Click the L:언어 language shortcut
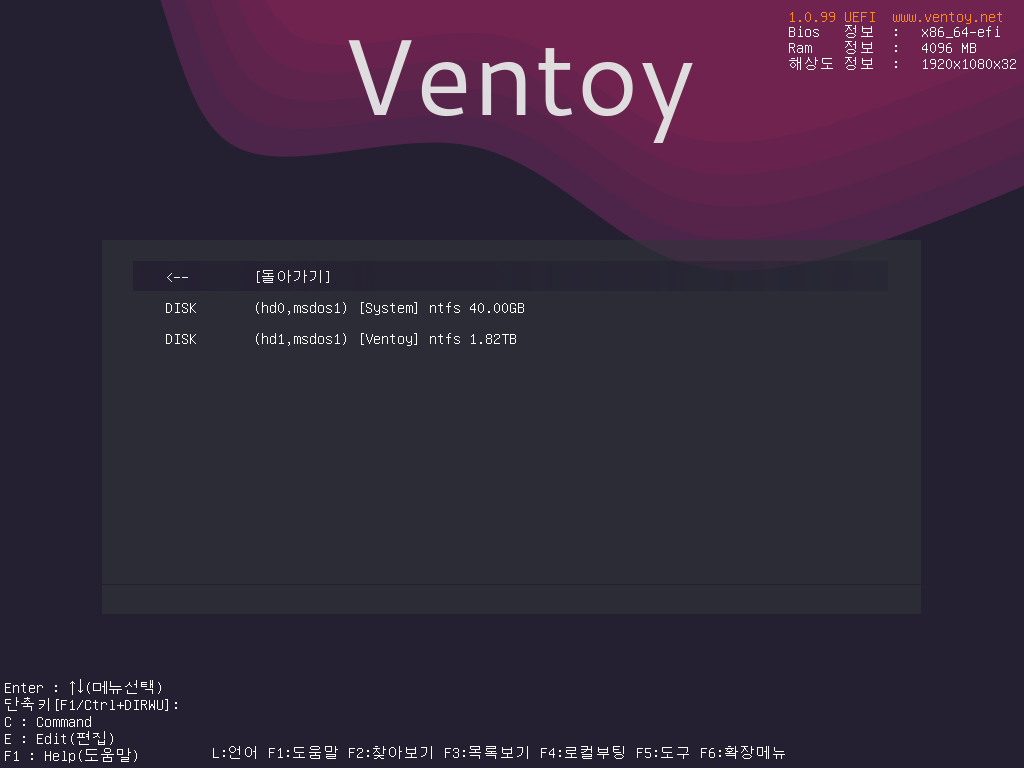This screenshot has width=1024, height=768. 234,753
